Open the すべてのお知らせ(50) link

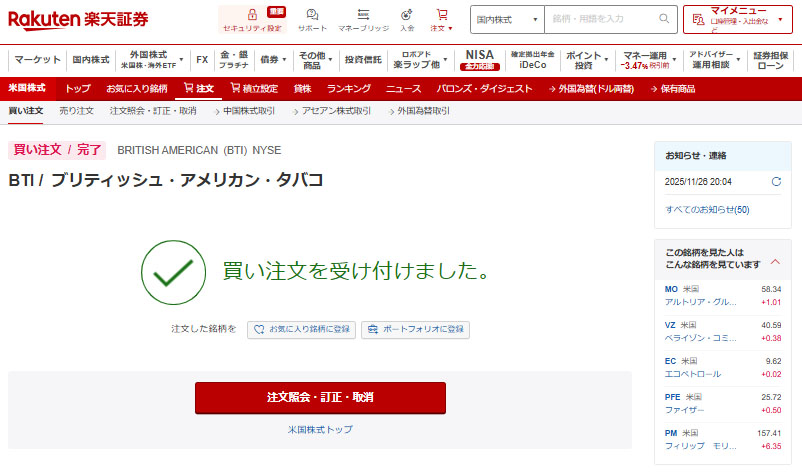click(x=707, y=209)
